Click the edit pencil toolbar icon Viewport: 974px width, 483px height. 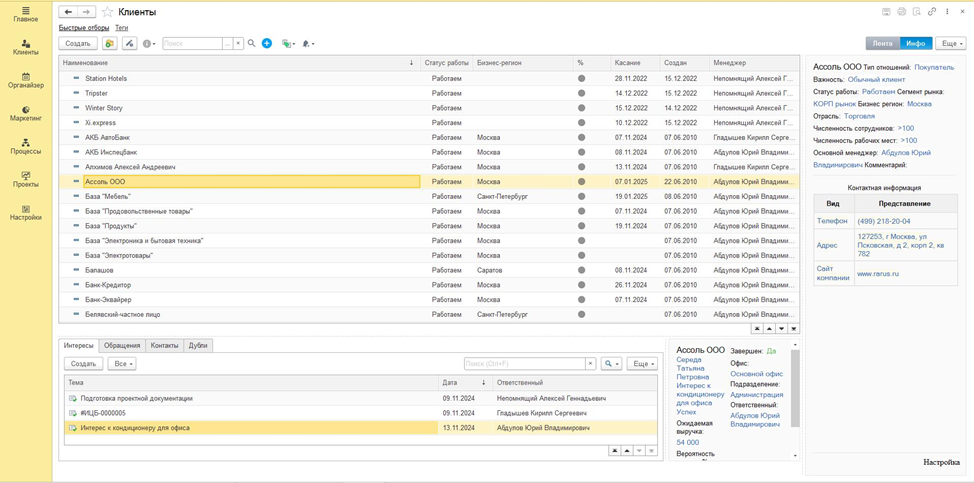coord(129,43)
